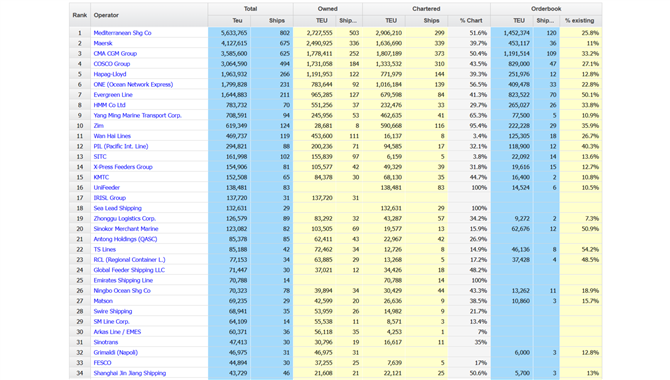Click the TS Lines link

(x=104, y=249)
